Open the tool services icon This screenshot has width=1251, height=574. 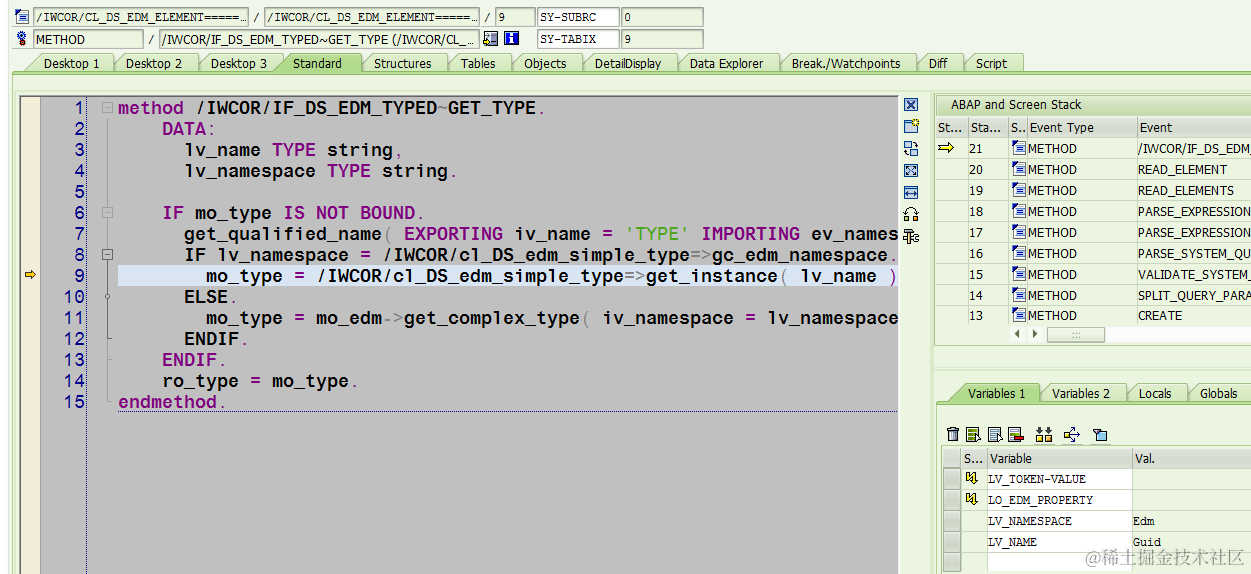click(911, 236)
